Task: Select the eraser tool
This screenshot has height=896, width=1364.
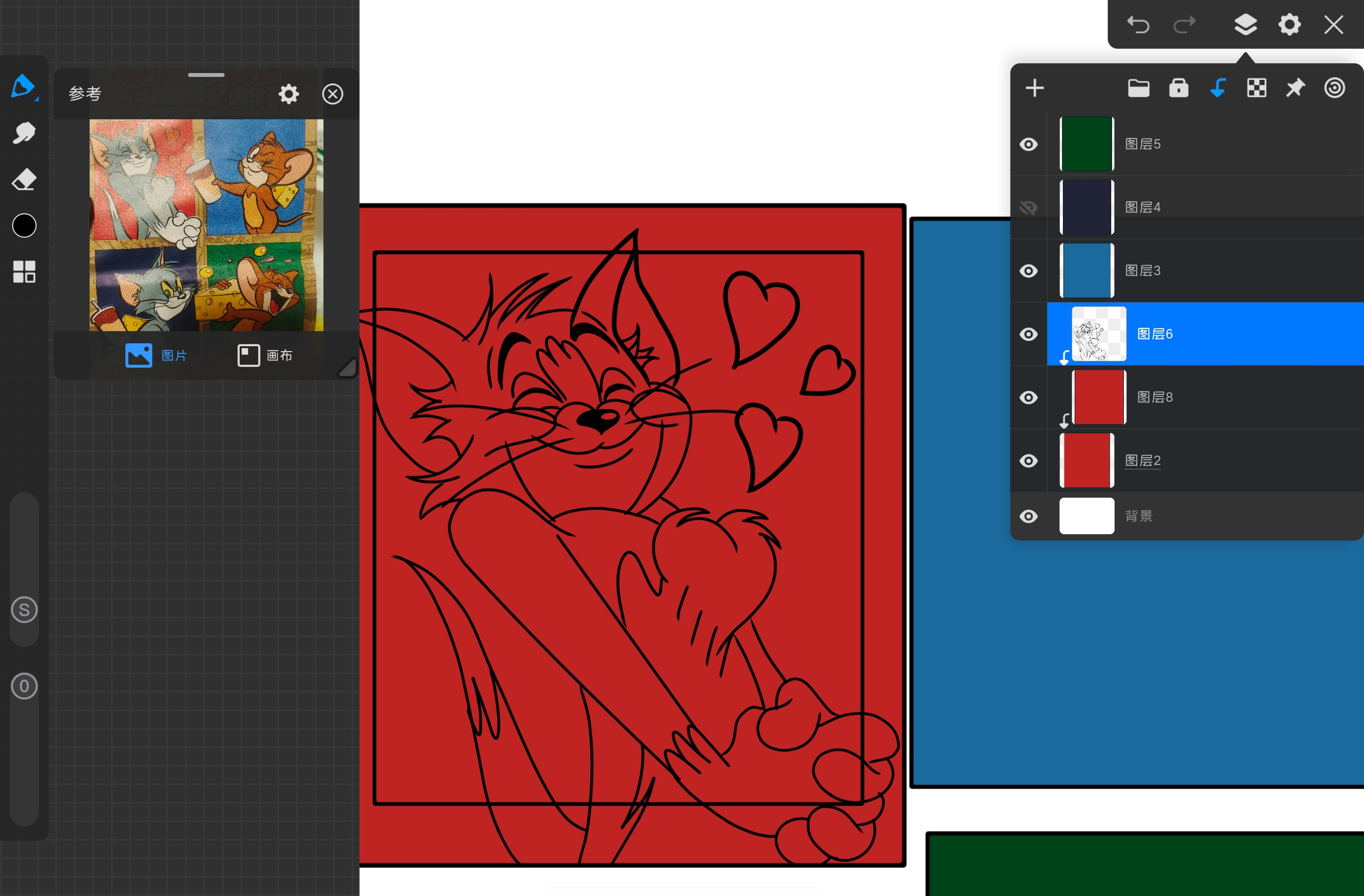Action: [24, 180]
